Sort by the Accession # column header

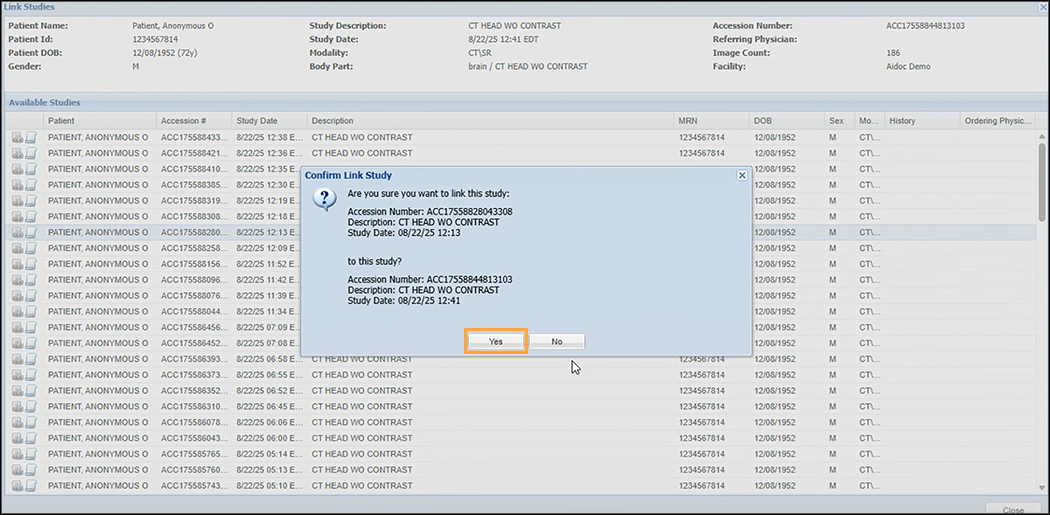(193, 121)
